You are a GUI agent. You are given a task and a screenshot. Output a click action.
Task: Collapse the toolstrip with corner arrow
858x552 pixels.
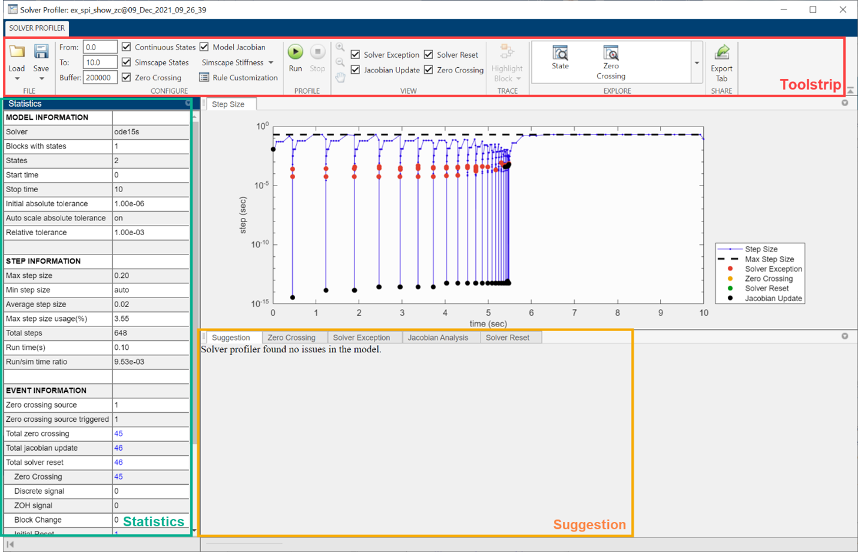(x=850, y=90)
